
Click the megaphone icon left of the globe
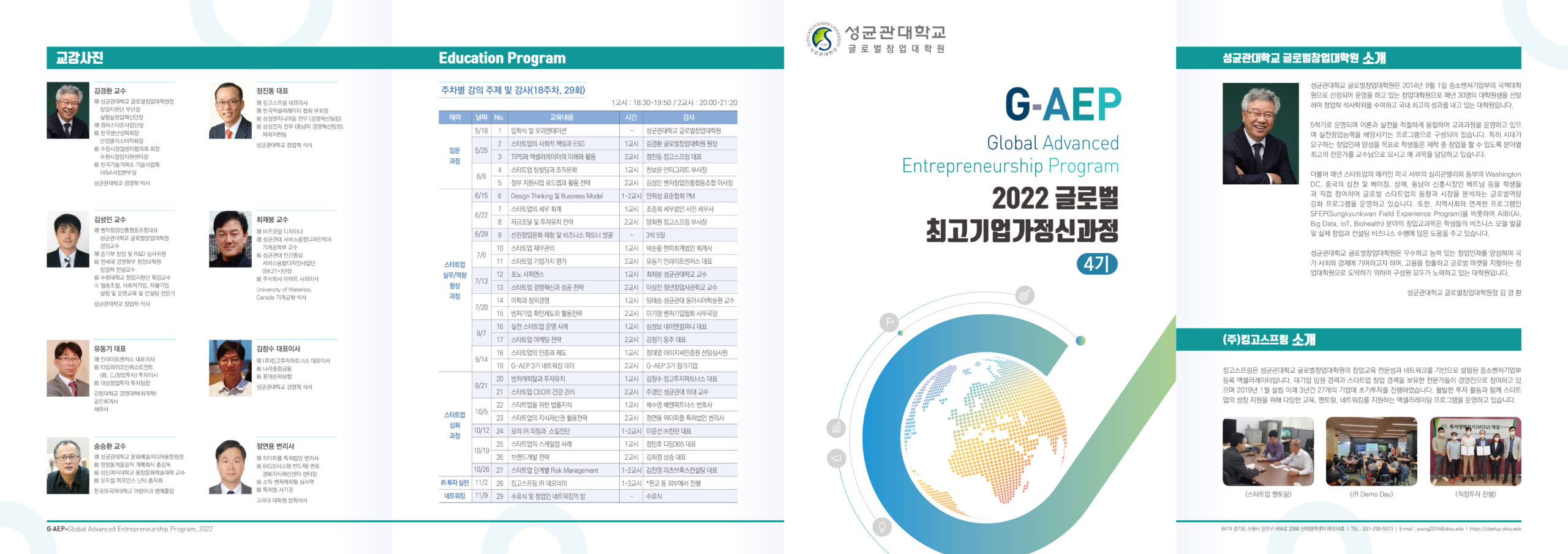tap(837, 458)
